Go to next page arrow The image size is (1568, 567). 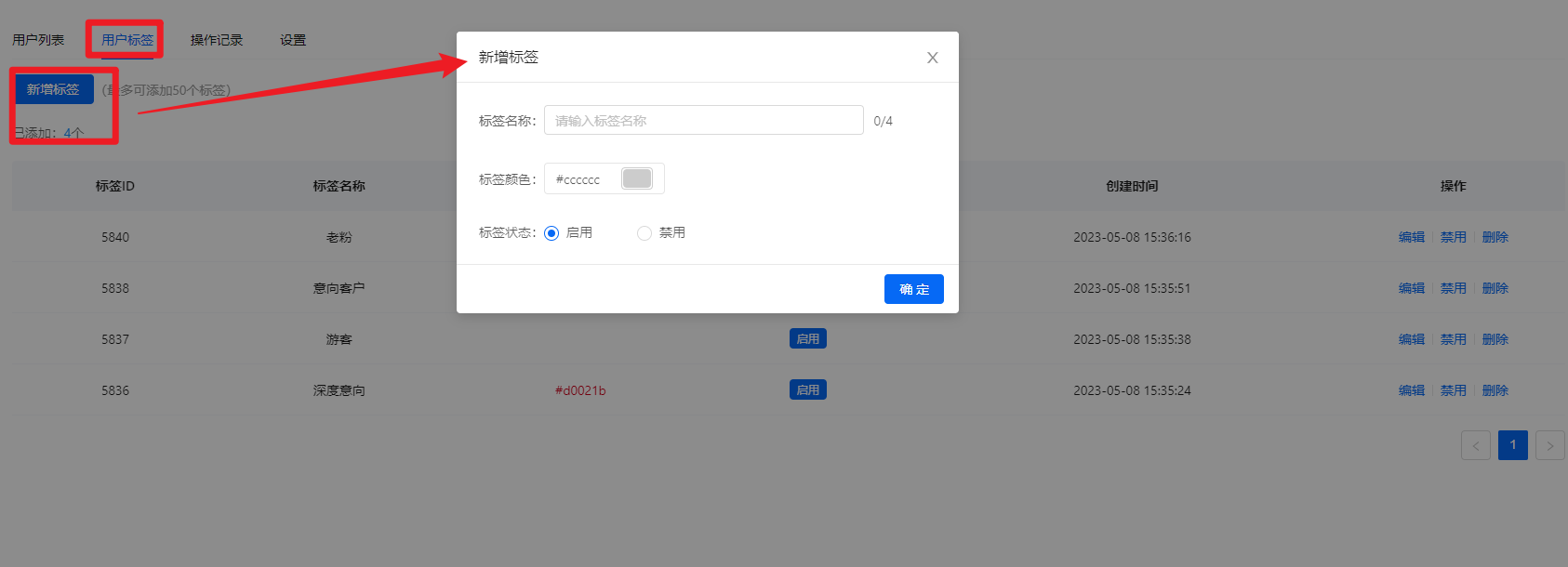(1549, 445)
